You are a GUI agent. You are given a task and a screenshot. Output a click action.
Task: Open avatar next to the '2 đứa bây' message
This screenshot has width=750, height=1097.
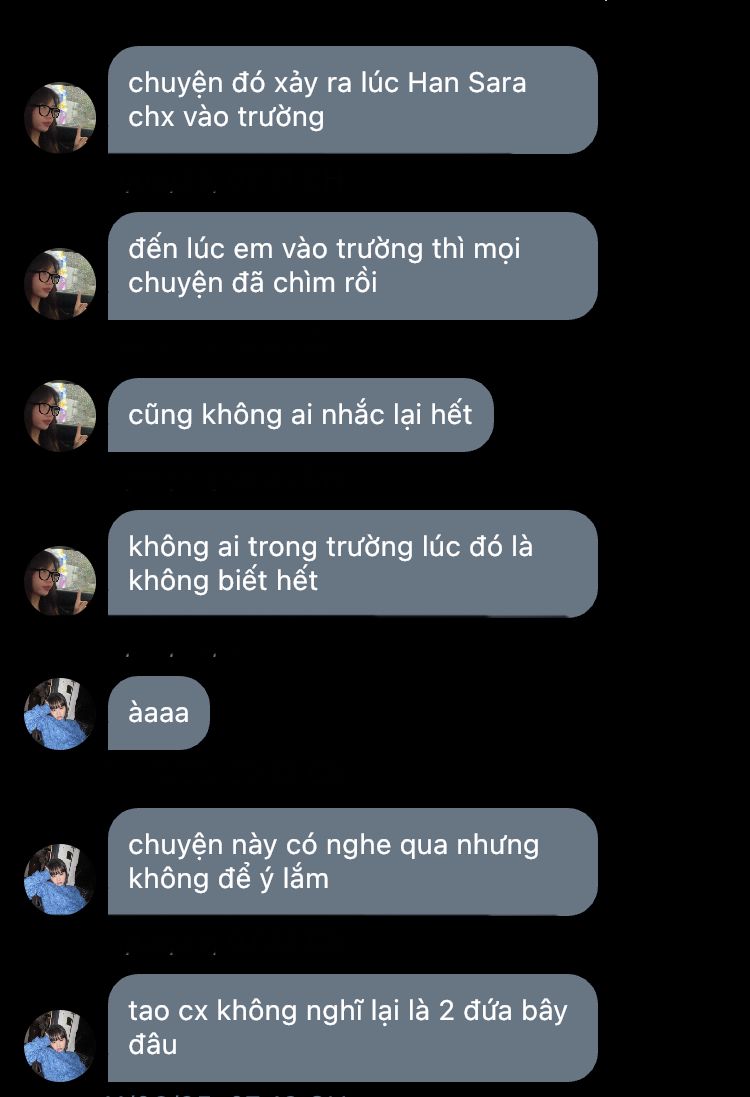[x=60, y=1045]
